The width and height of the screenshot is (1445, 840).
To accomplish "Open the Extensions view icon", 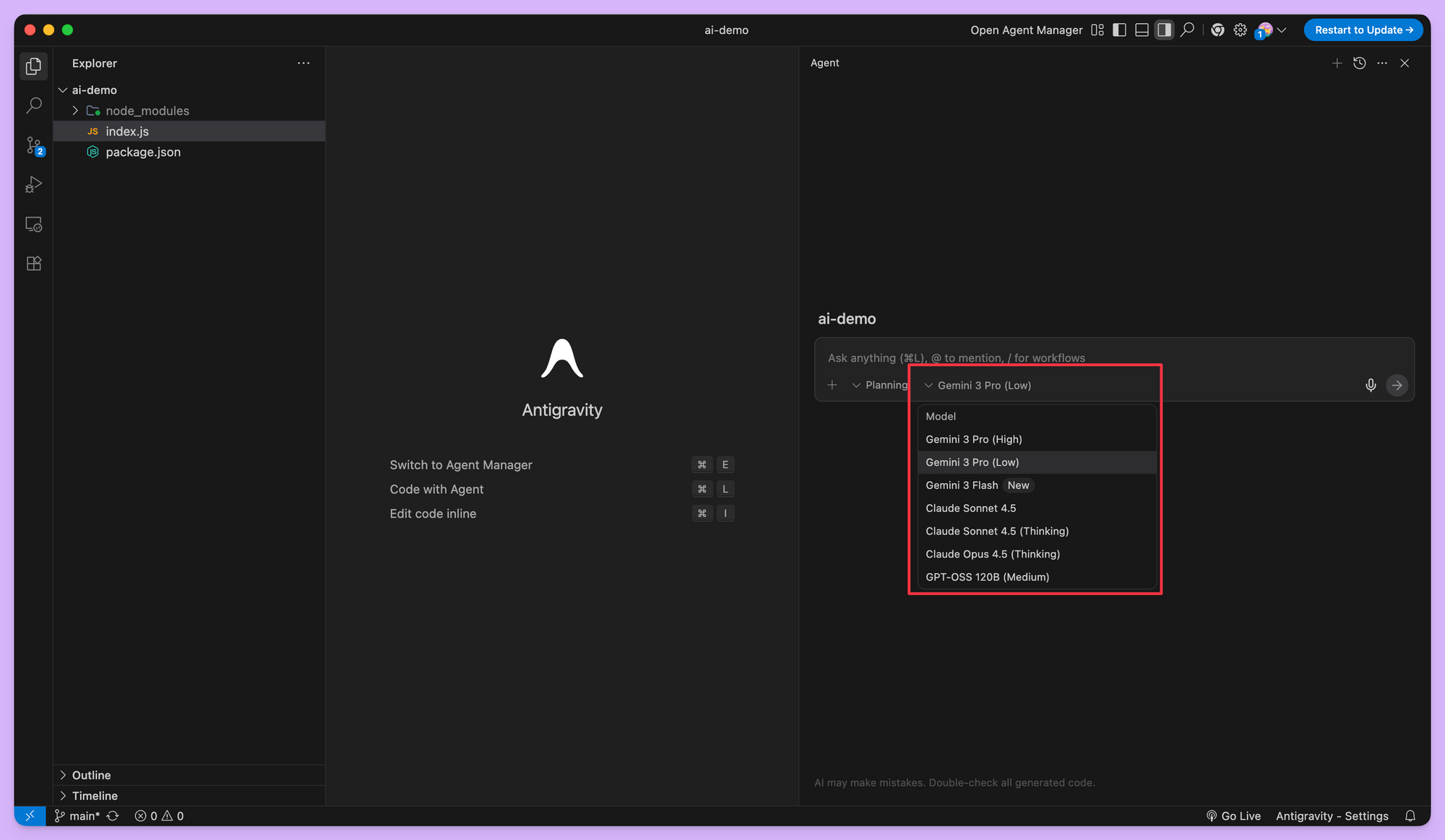I will (33, 264).
